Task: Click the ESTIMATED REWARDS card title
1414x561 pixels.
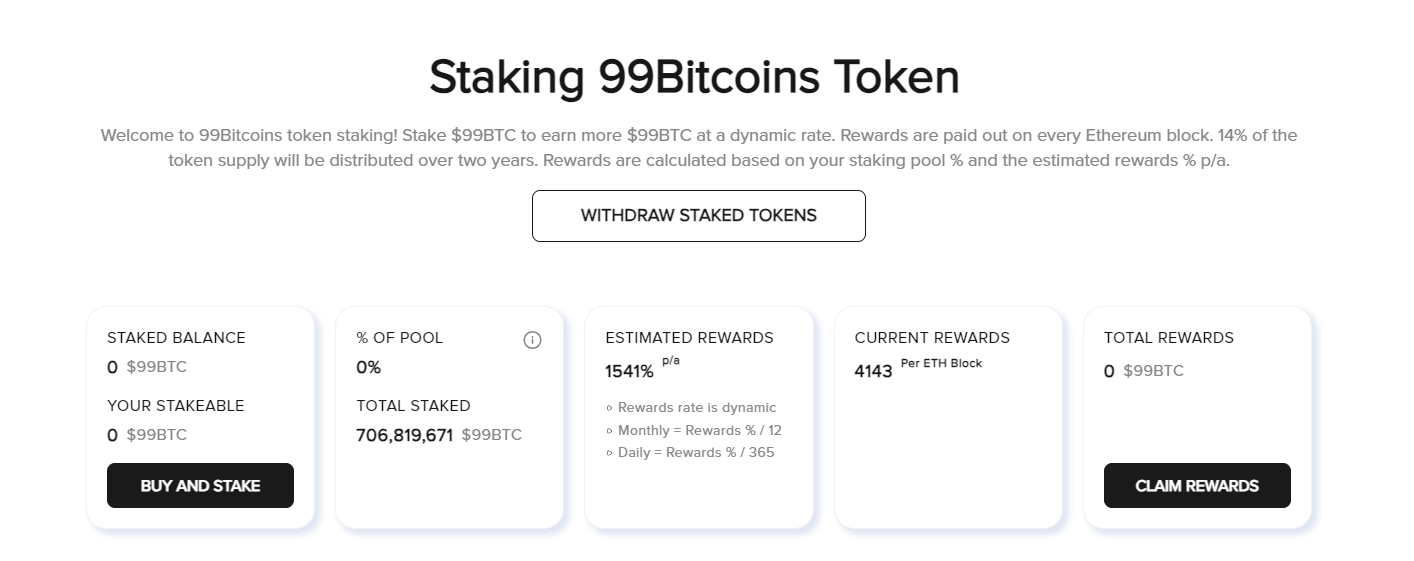Action: [689, 338]
